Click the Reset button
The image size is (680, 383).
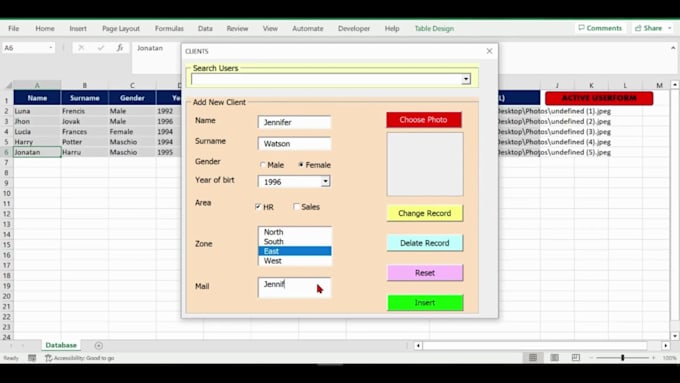pyautogui.click(x=425, y=273)
